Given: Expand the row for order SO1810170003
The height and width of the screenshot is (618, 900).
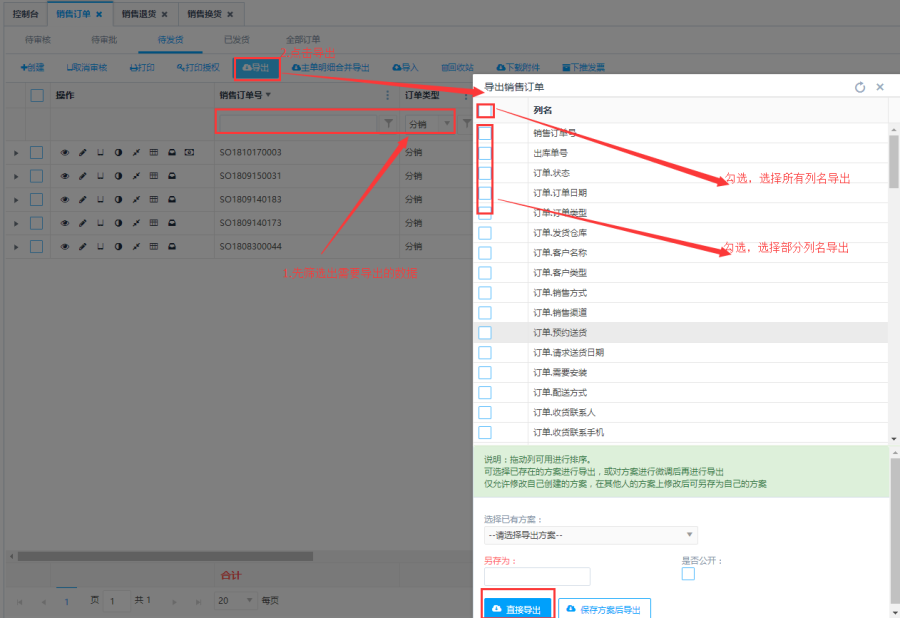Looking at the screenshot, I should (x=16, y=152).
